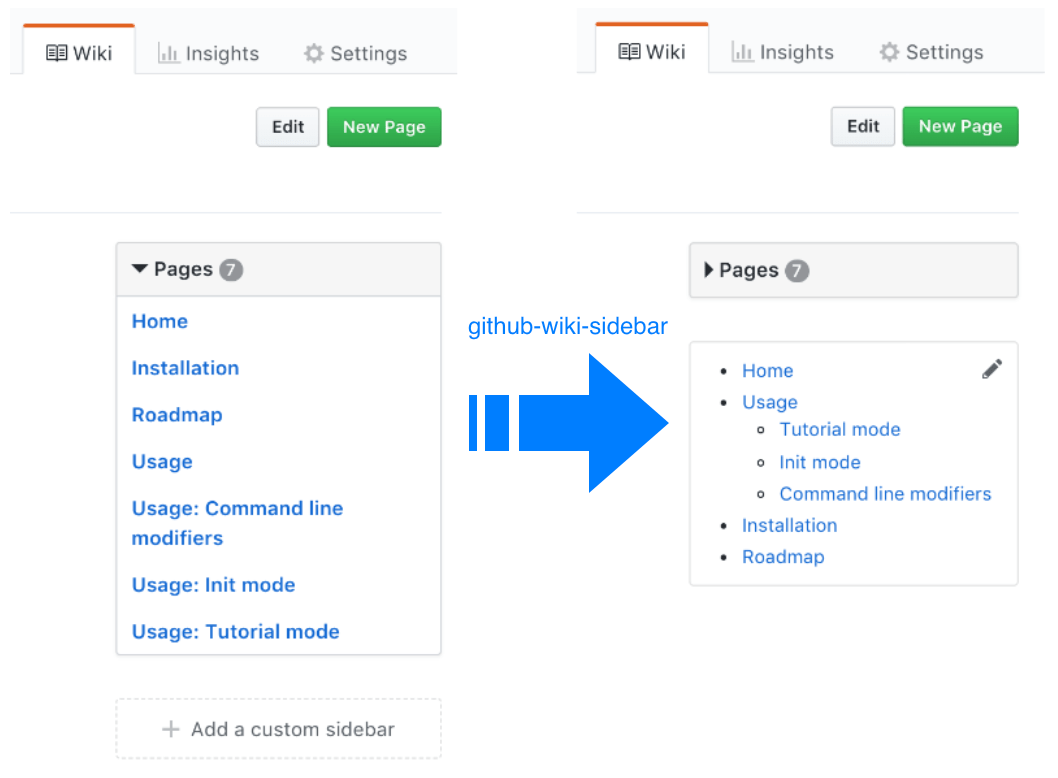Open the Roadmap page
Image resolution: width=1058 pixels, height=778 pixels.
coord(177,414)
